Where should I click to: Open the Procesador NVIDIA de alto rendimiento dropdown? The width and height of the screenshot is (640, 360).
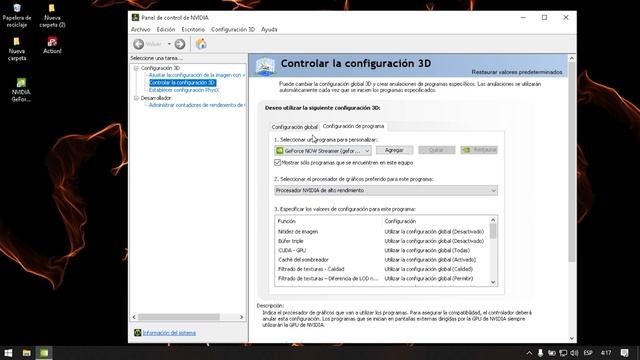386,190
